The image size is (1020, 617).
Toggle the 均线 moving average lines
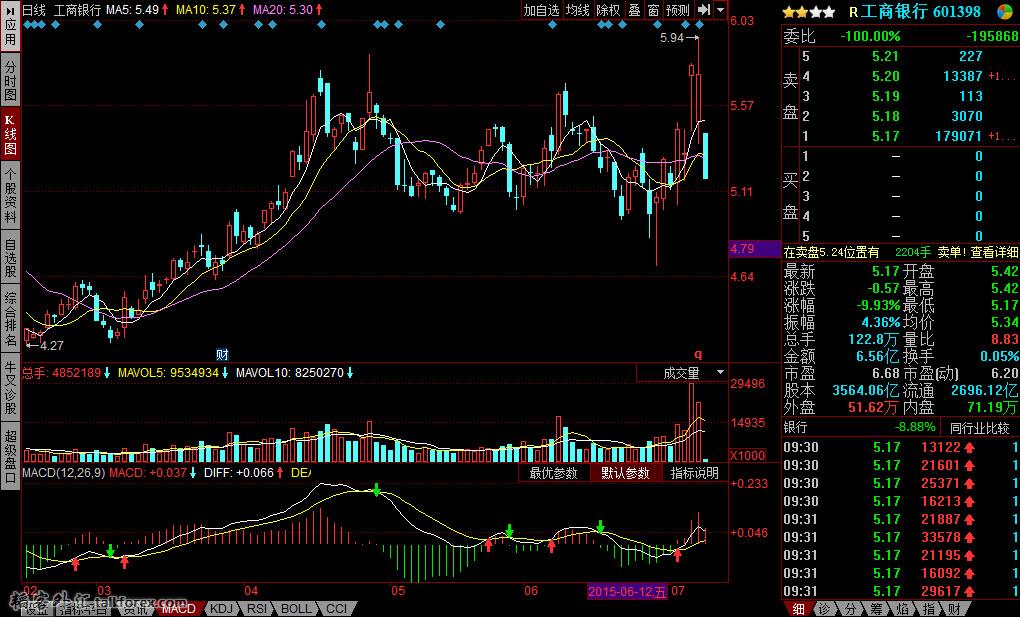[577, 10]
